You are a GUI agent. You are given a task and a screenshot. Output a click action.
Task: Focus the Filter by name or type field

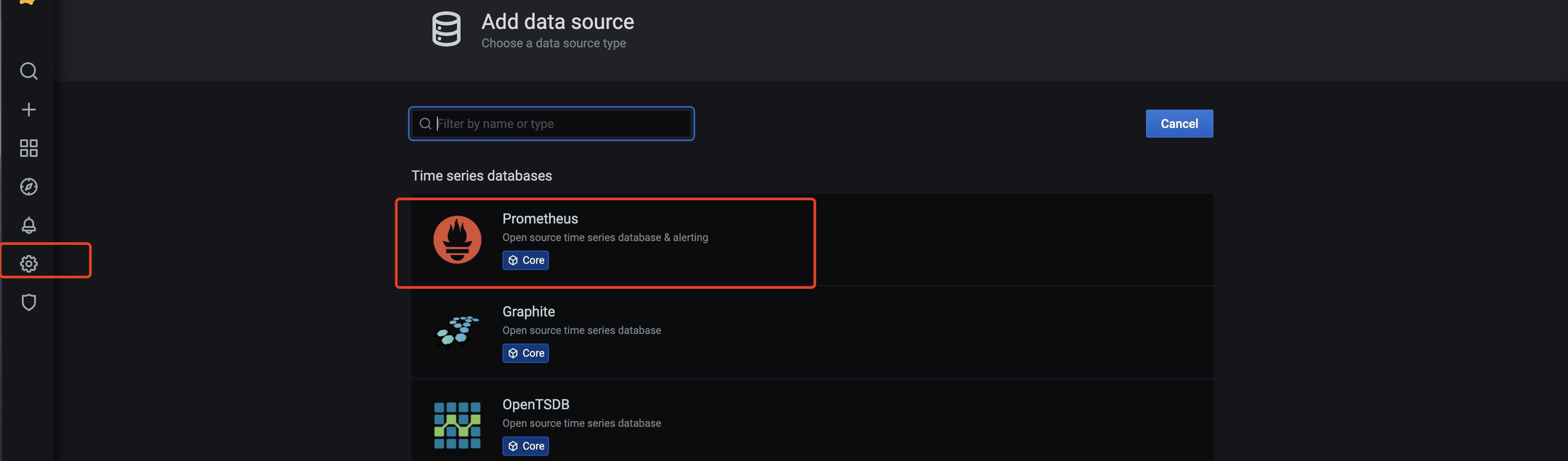552,124
